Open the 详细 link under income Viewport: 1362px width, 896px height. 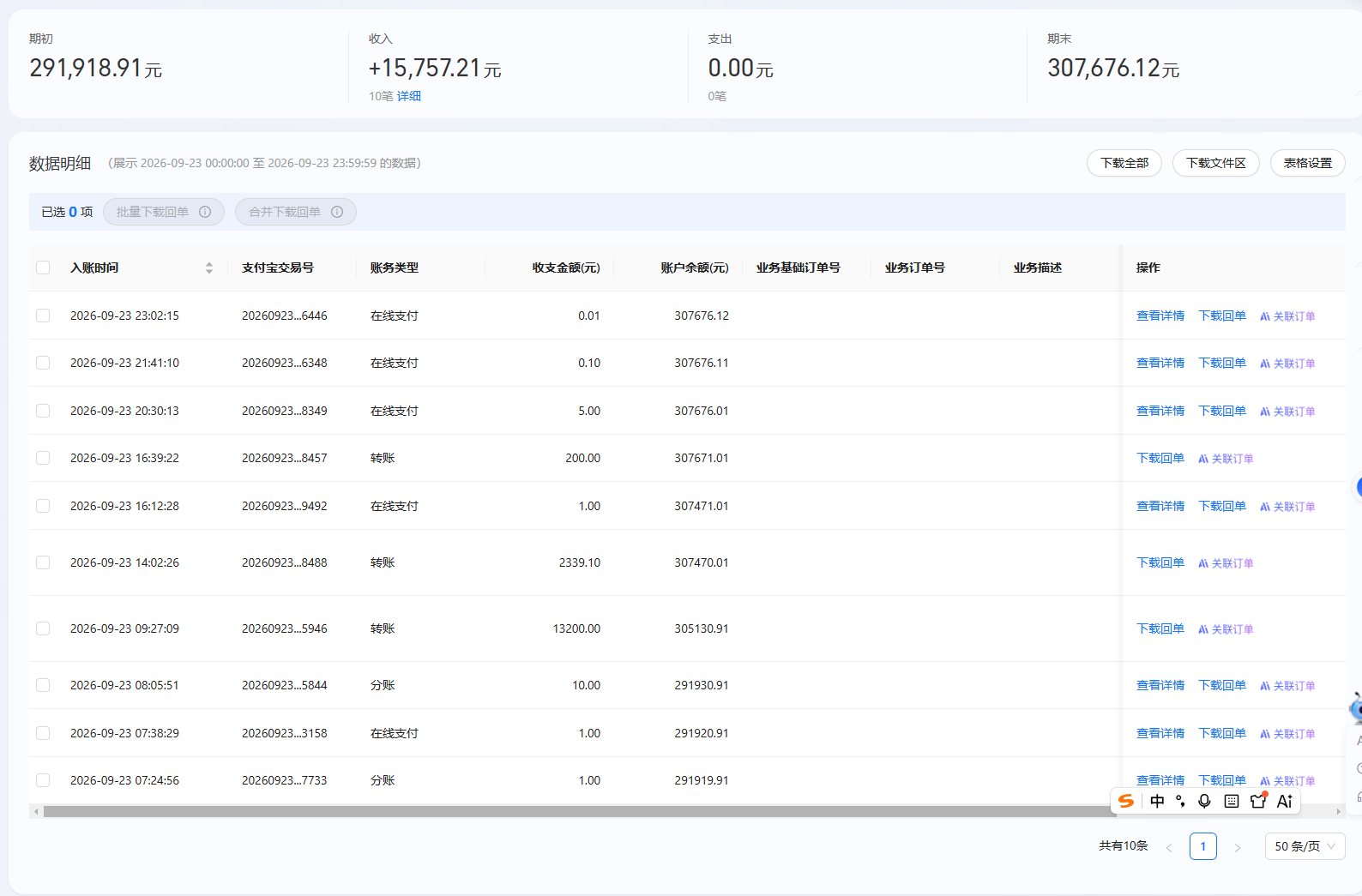tap(409, 96)
